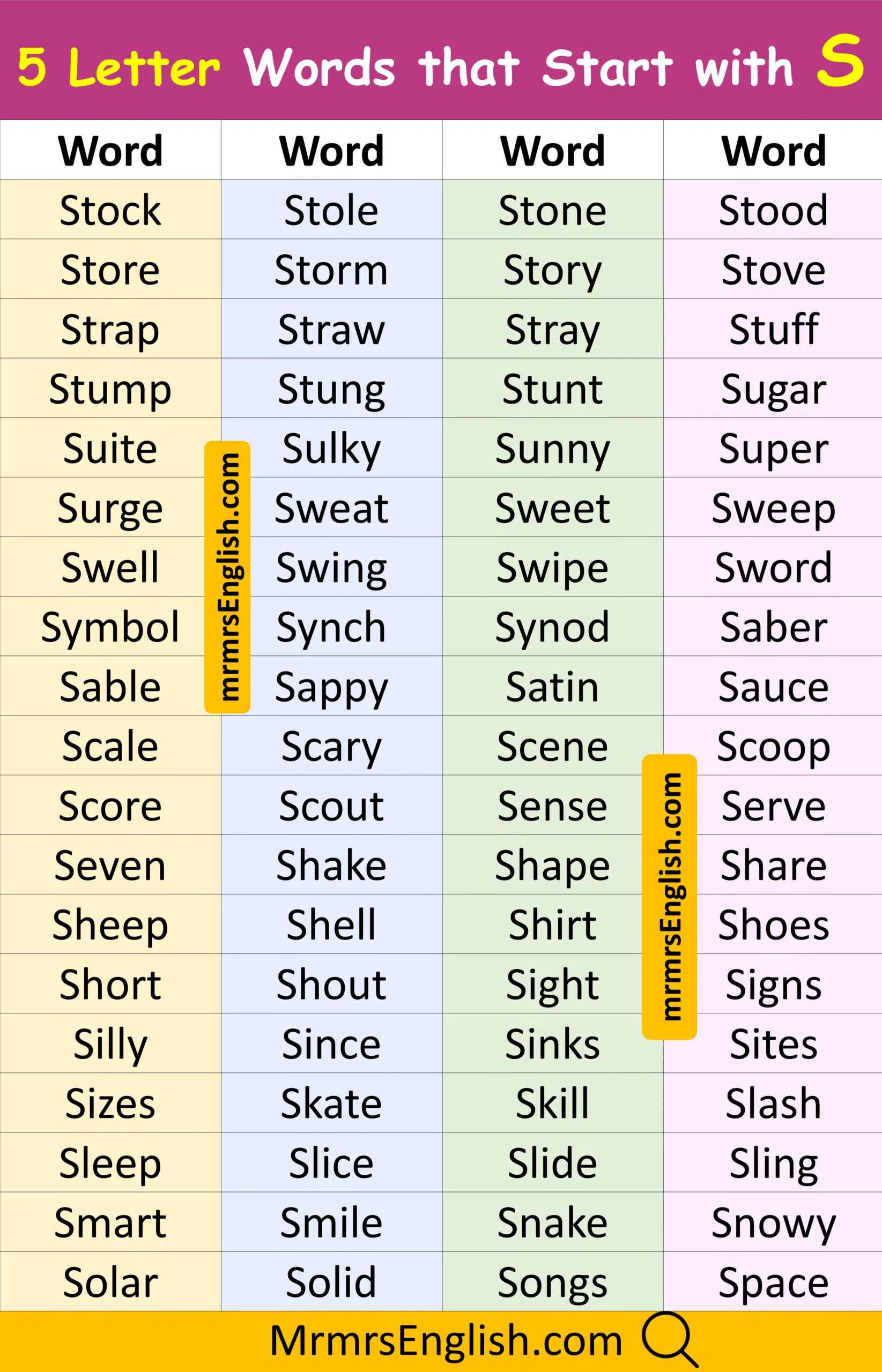Open the MrmrsEnglish.com footer link
The width and height of the screenshot is (882, 1372).
tap(446, 1340)
